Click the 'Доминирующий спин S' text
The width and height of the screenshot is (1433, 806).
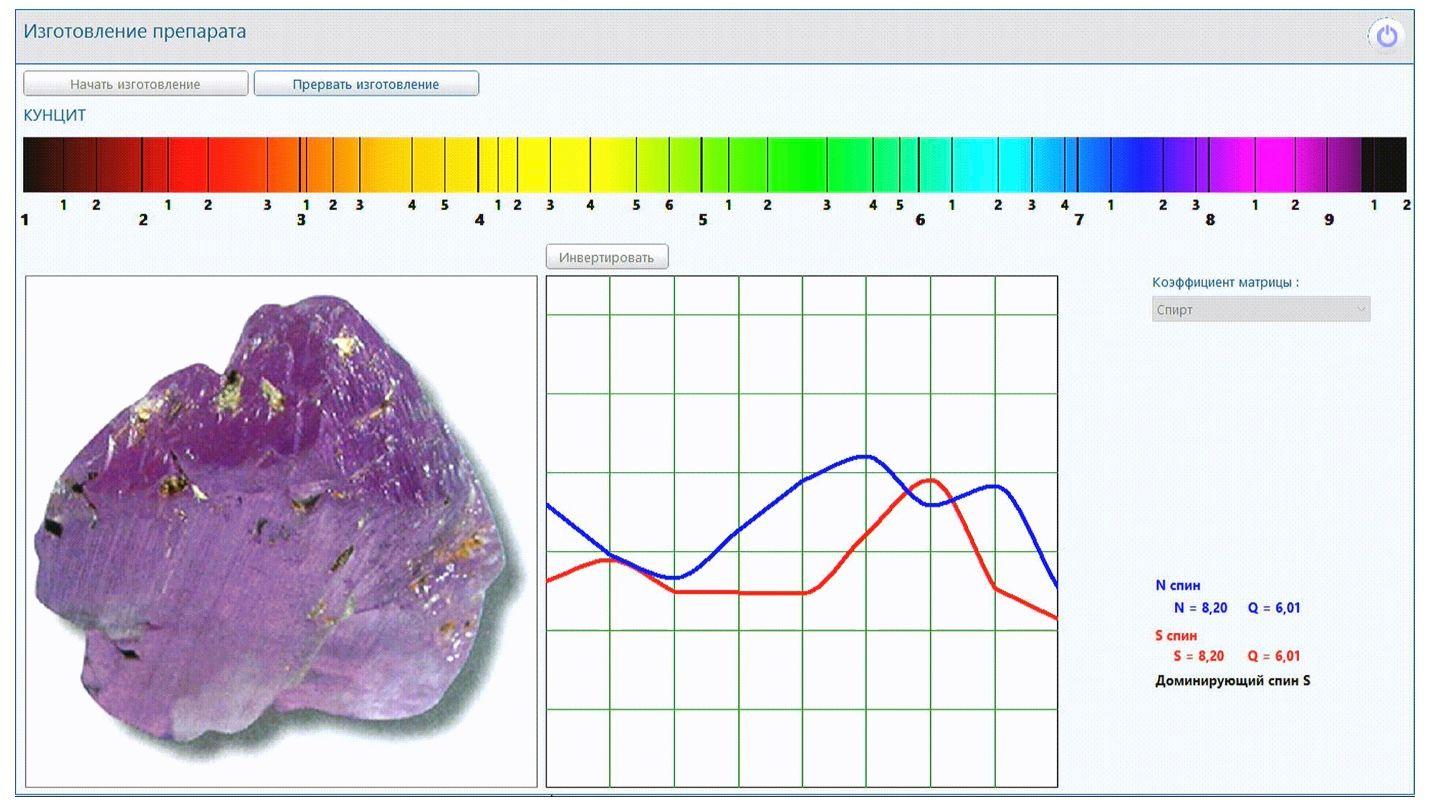[x=1232, y=681]
